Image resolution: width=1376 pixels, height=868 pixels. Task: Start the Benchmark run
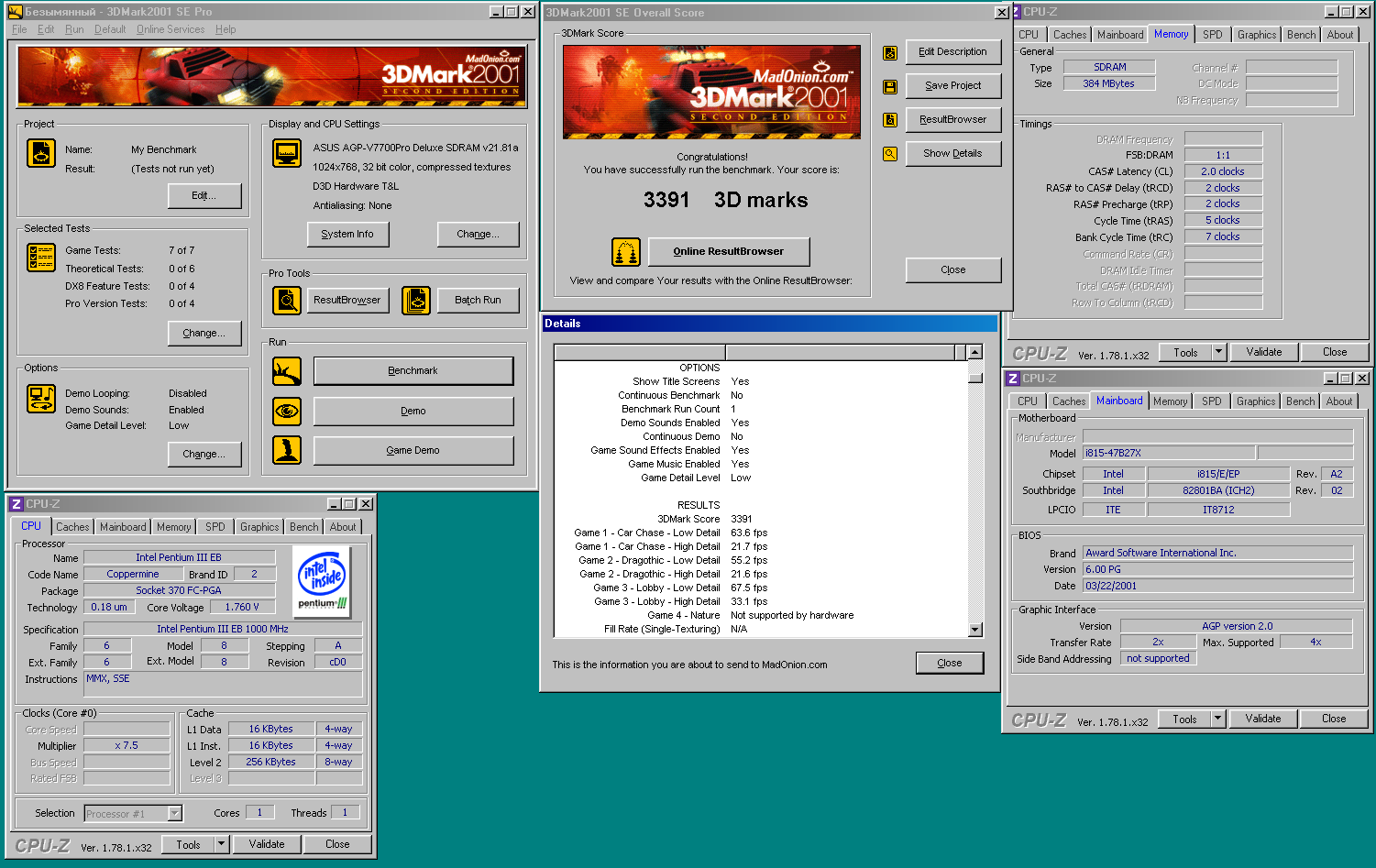413,371
